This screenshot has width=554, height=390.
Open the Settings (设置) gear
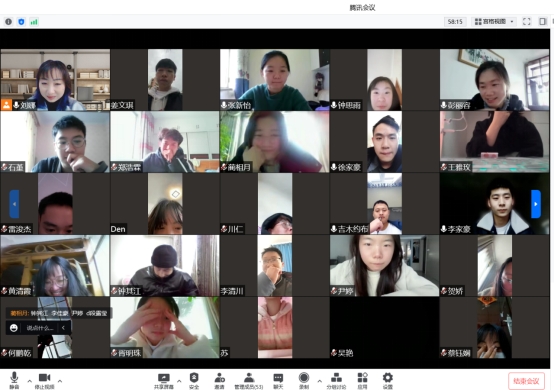pos(388,380)
